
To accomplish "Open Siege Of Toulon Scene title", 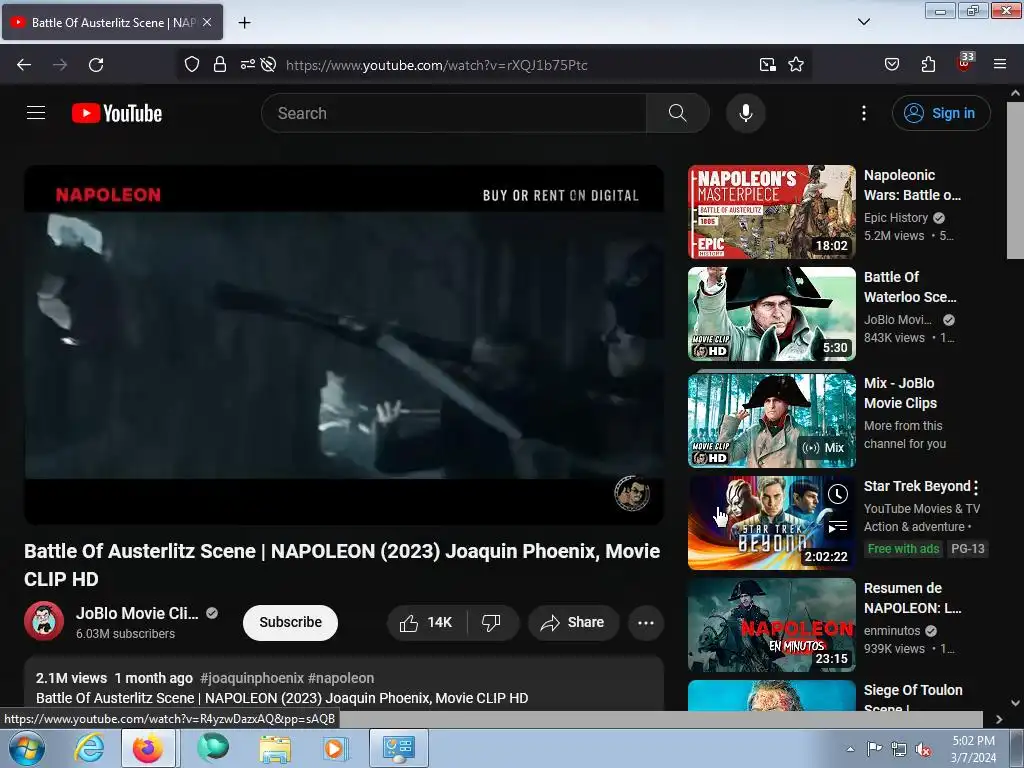I will [x=913, y=696].
